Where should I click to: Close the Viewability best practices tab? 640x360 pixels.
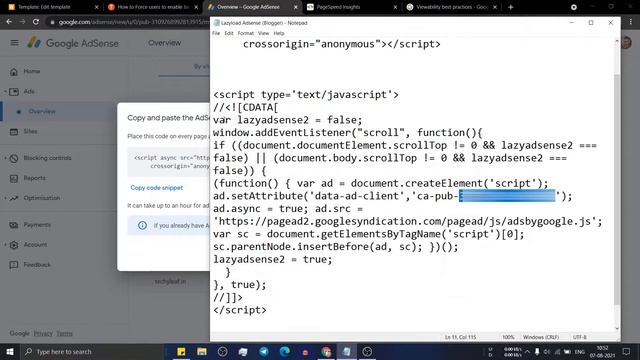[x=495, y=7]
